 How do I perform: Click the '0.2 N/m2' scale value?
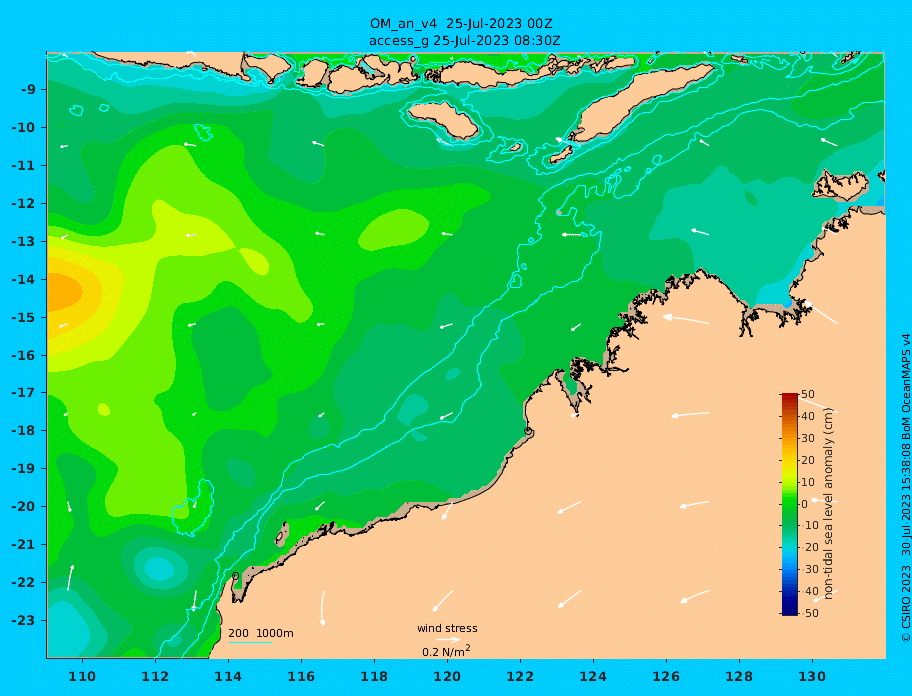point(446,651)
